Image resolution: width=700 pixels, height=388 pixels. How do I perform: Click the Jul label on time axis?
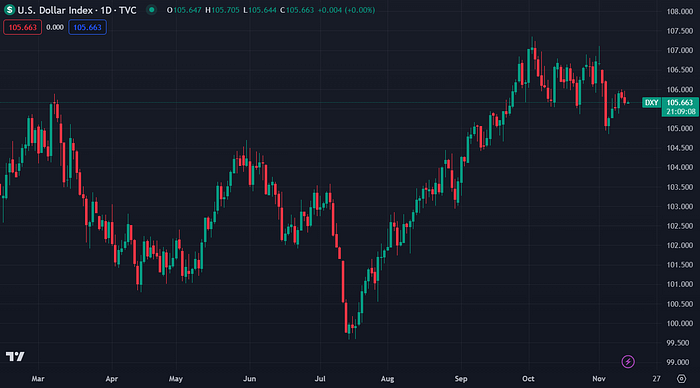click(x=320, y=379)
